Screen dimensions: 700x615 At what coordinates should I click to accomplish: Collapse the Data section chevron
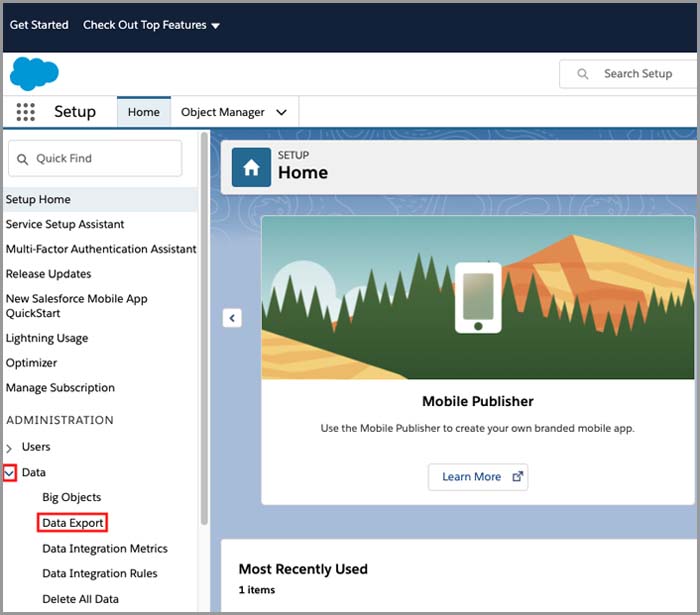pos(9,473)
